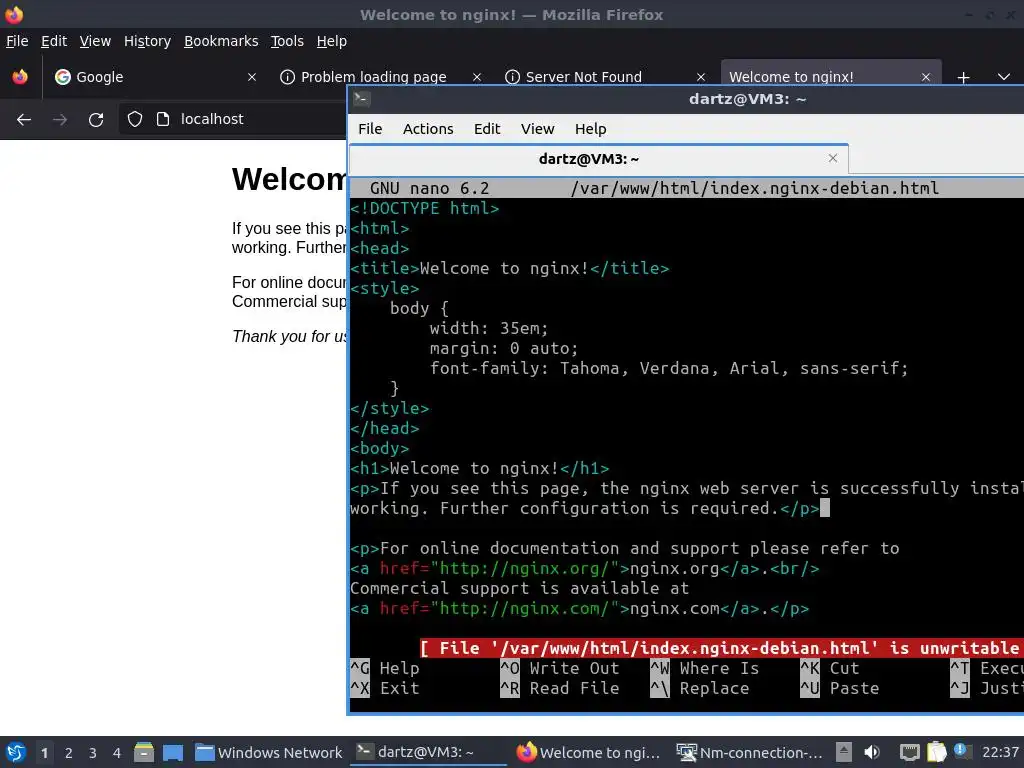This screenshot has height=768, width=1024.
Task: Open Firefox Edit menu
Action: coord(54,41)
